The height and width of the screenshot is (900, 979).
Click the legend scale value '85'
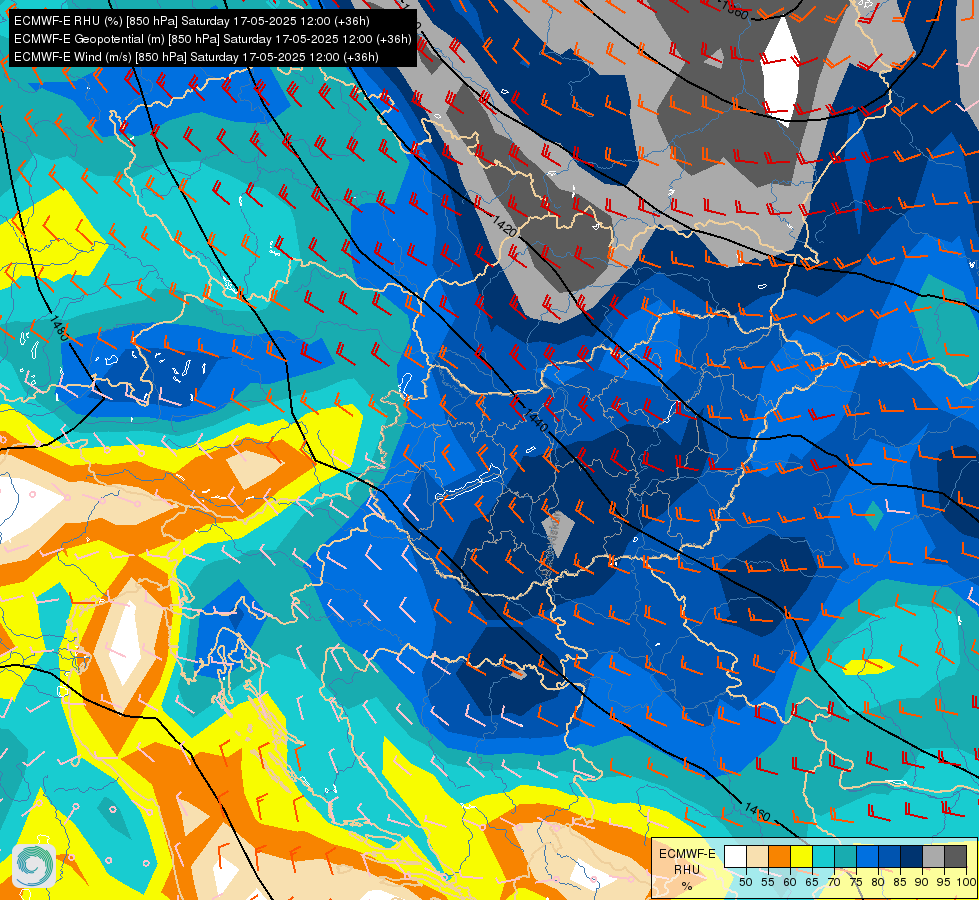pos(900,883)
